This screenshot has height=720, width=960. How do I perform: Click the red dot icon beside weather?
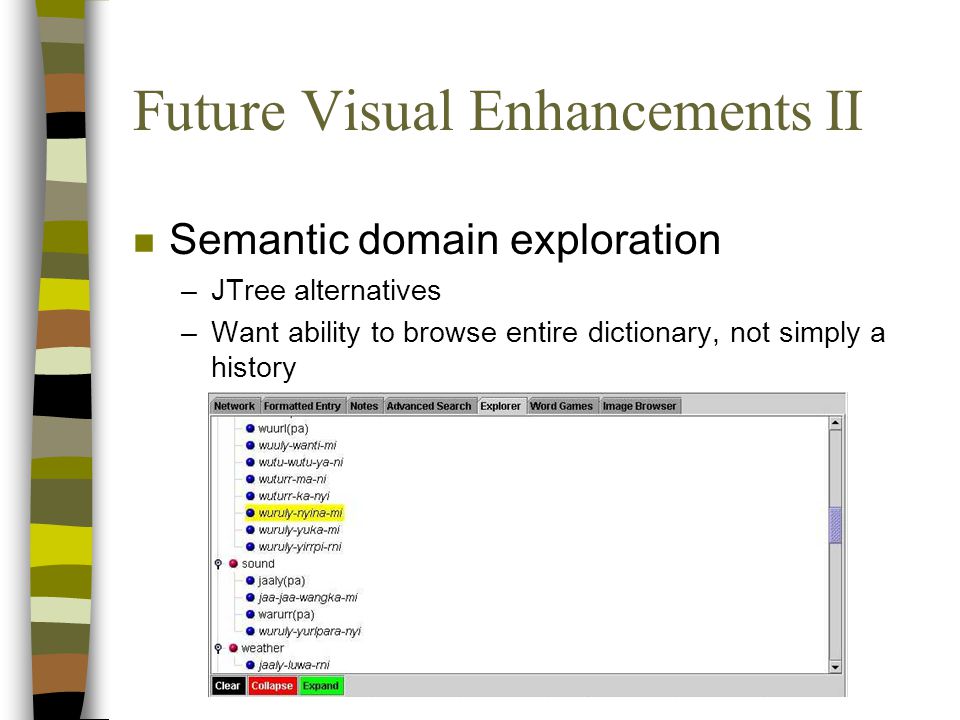[x=233, y=648]
